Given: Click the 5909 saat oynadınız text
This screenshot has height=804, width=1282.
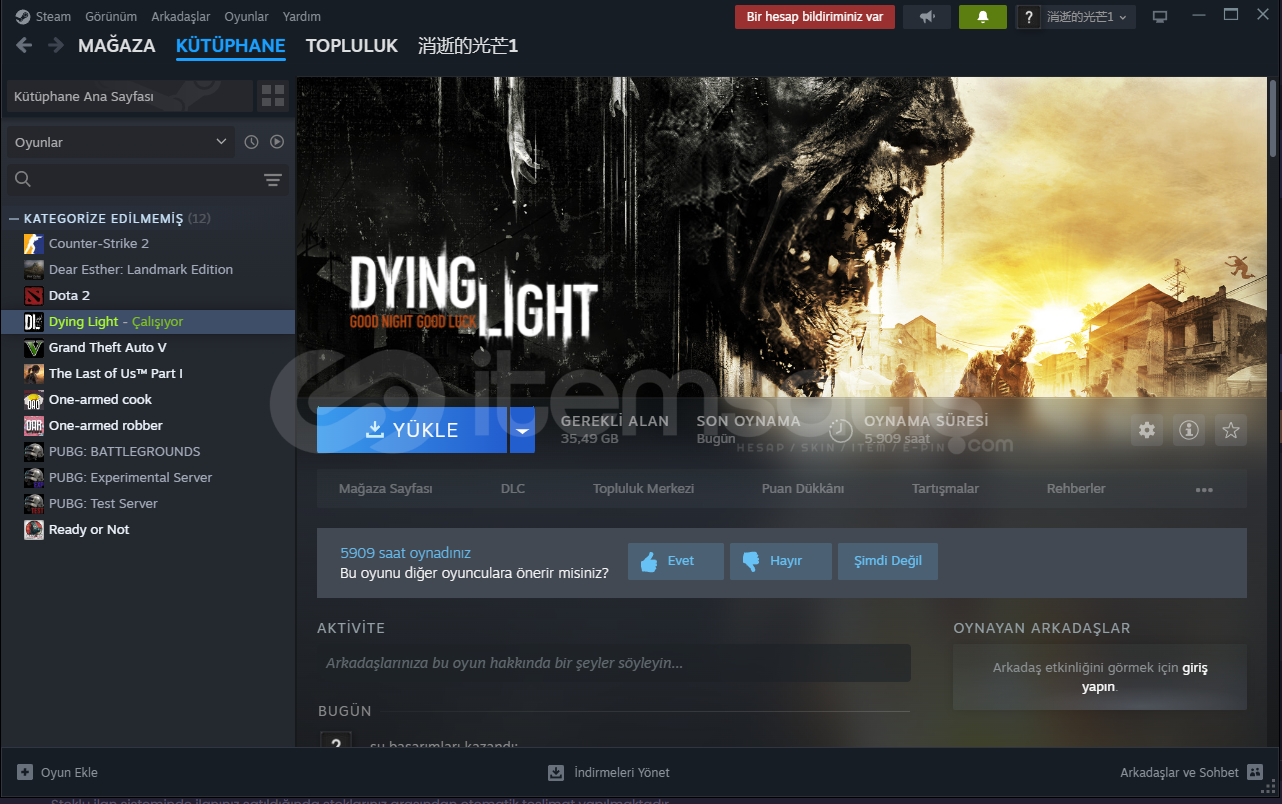Looking at the screenshot, I should 405,553.
